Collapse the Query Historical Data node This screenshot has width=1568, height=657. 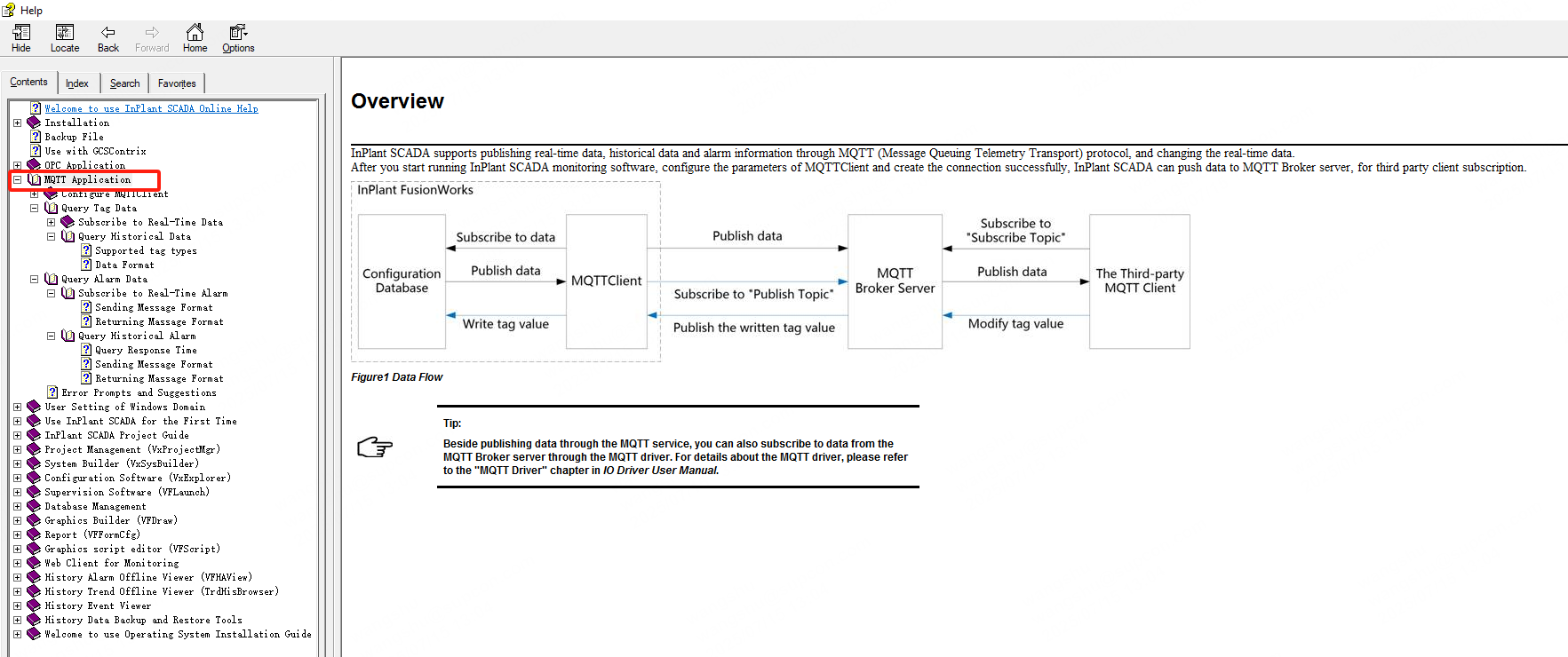(51, 236)
